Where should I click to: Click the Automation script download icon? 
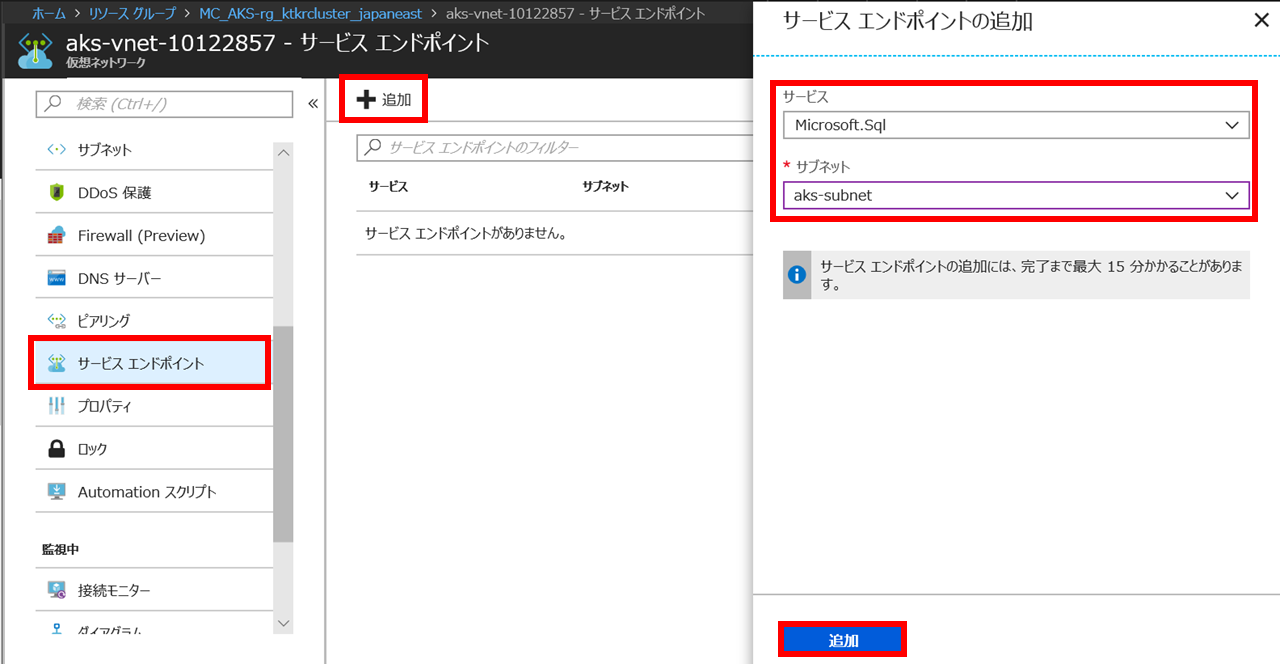click(57, 492)
